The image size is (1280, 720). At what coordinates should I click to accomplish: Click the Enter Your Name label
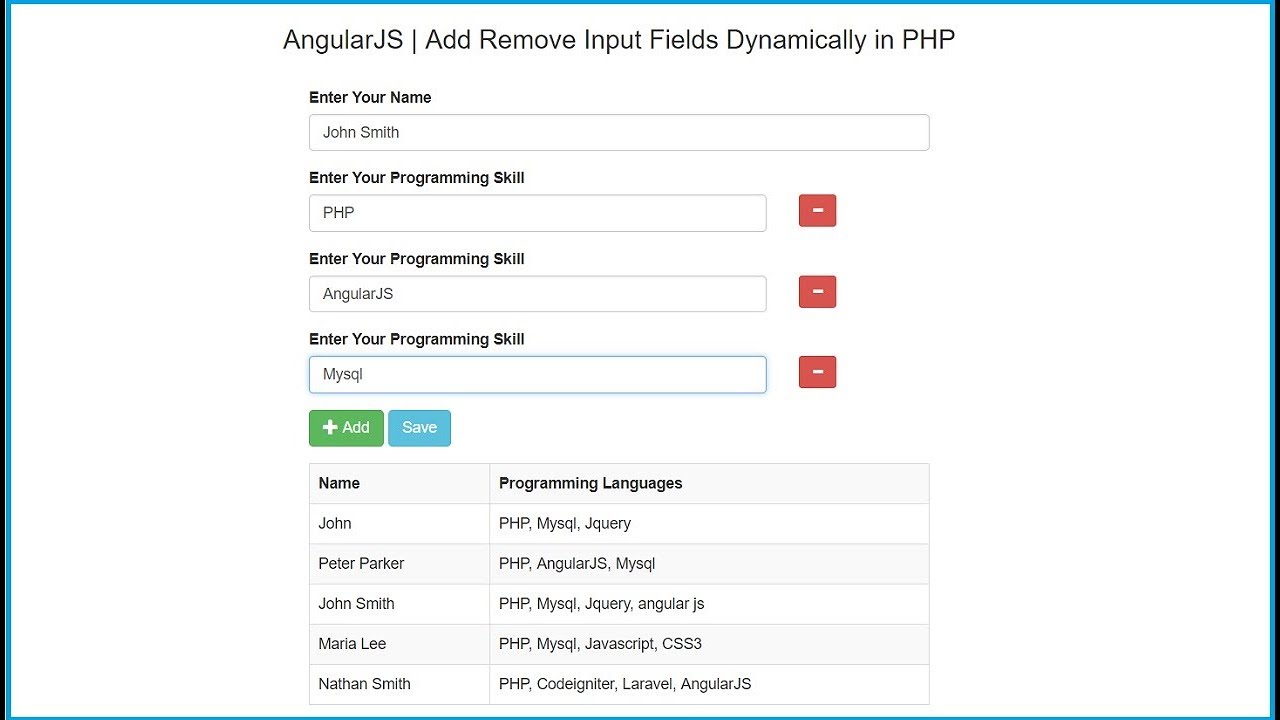tap(370, 97)
